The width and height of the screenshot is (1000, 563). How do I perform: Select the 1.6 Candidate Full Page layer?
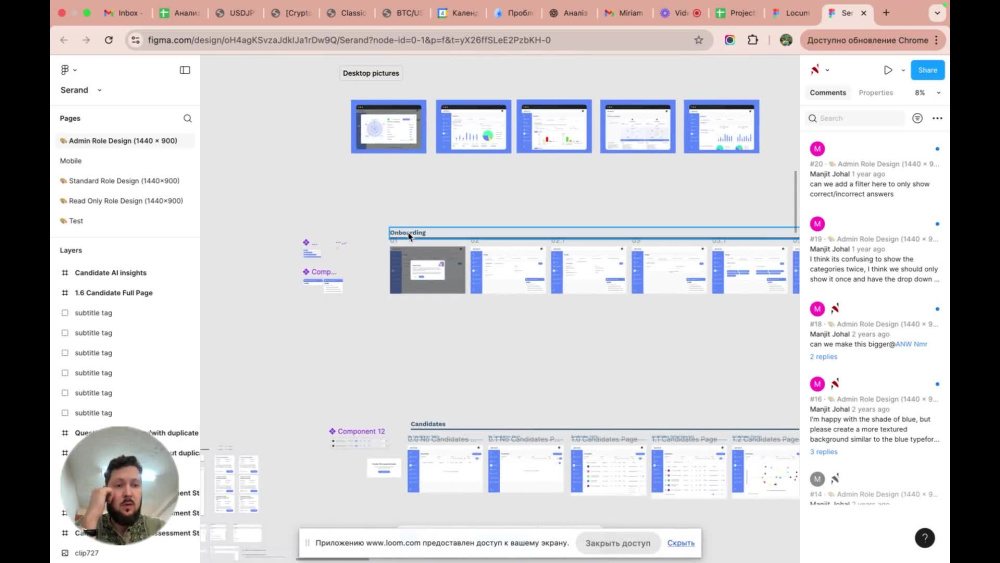114,293
